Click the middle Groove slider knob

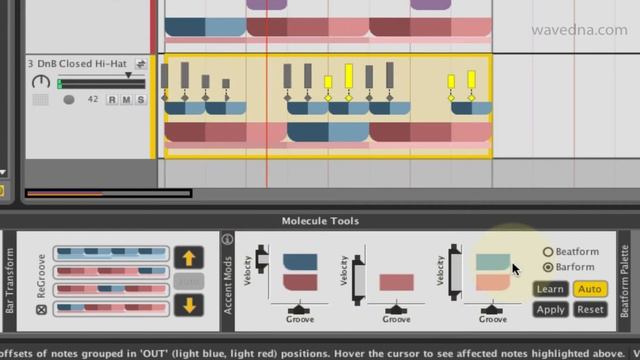click(x=396, y=309)
